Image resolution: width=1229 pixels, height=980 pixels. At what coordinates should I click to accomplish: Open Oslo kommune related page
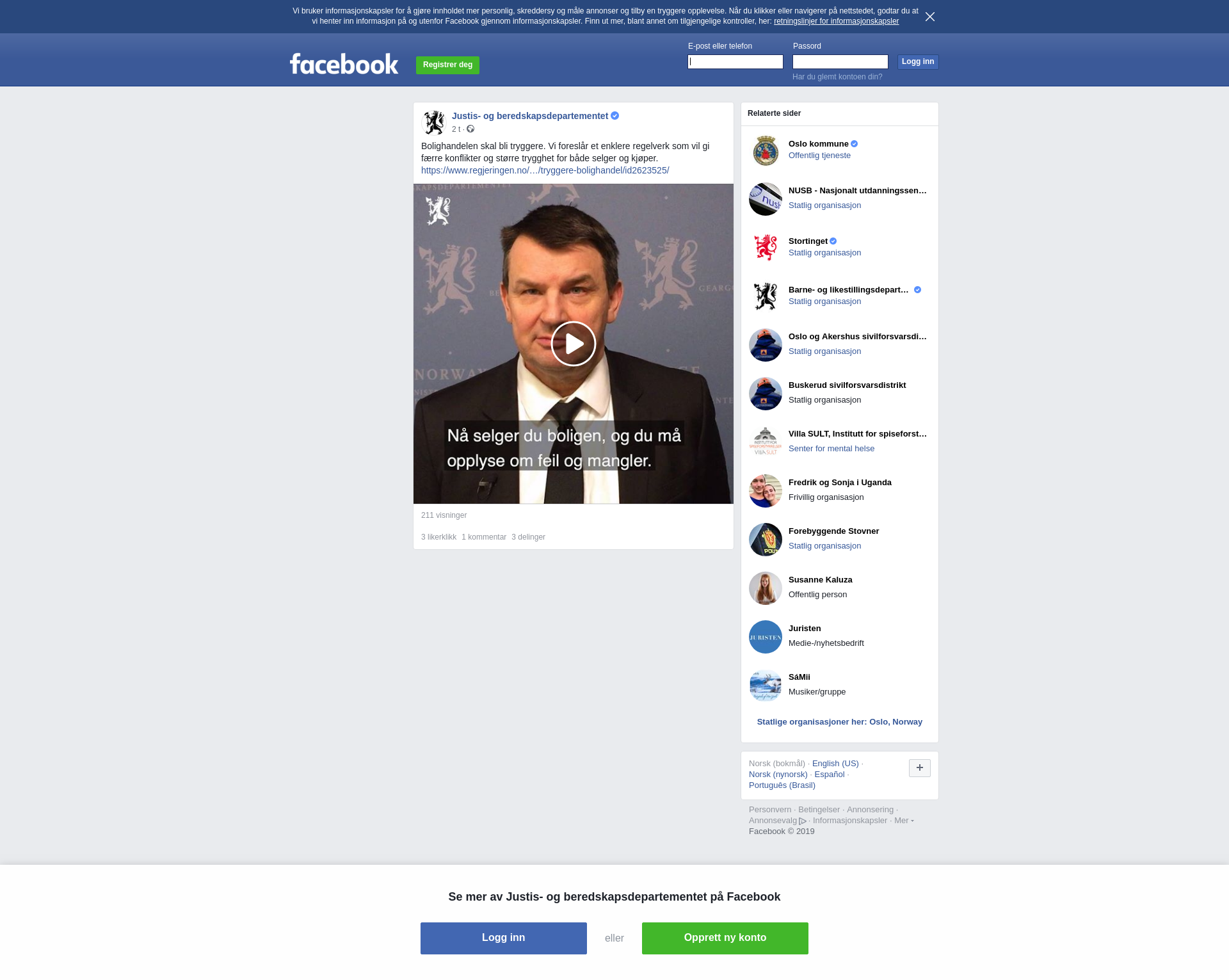[819, 144]
